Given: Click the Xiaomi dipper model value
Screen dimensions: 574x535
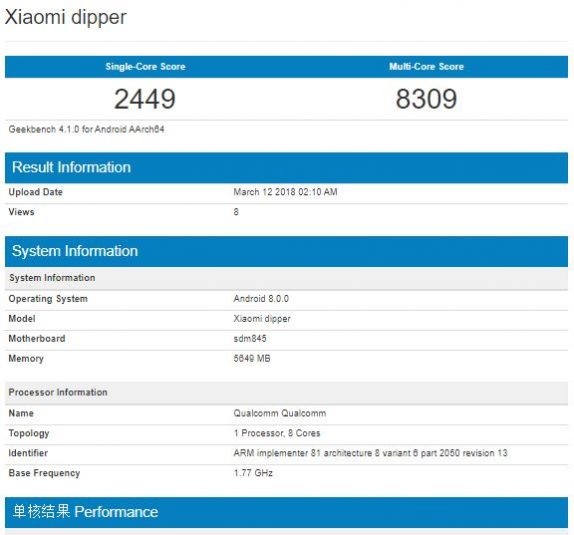Looking at the screenshot, I should pos(262,319).
